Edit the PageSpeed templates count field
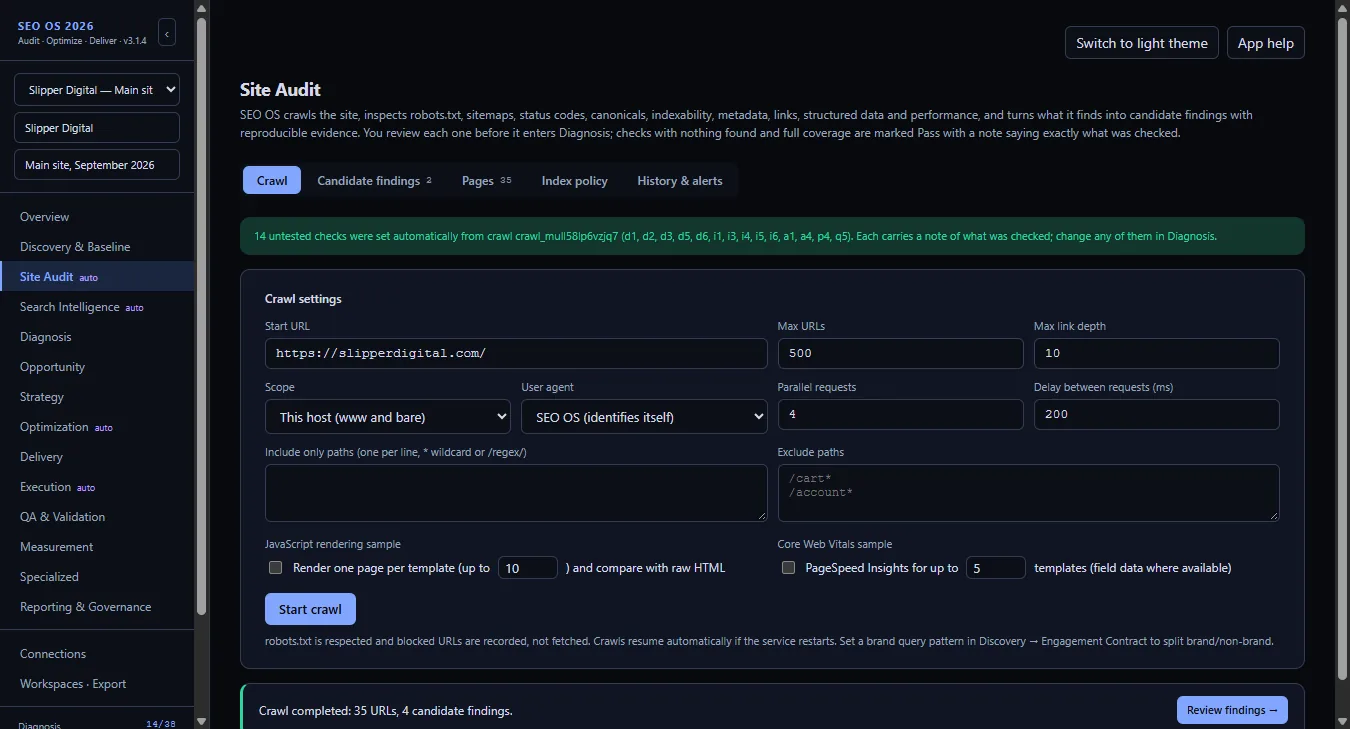This screenshot has height=729, width=1350. [996, 567]
